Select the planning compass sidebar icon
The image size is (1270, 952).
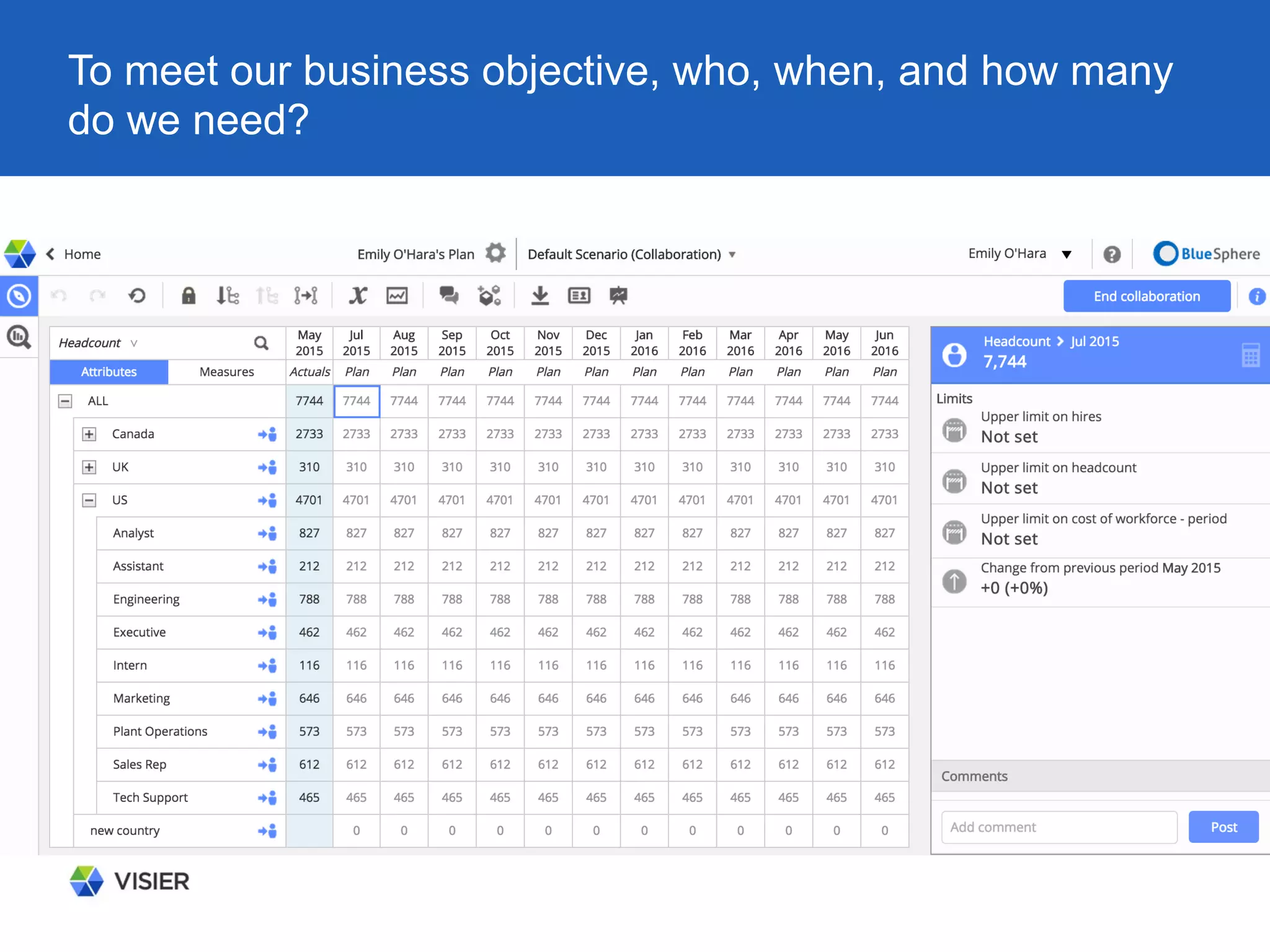click(19, 296)
